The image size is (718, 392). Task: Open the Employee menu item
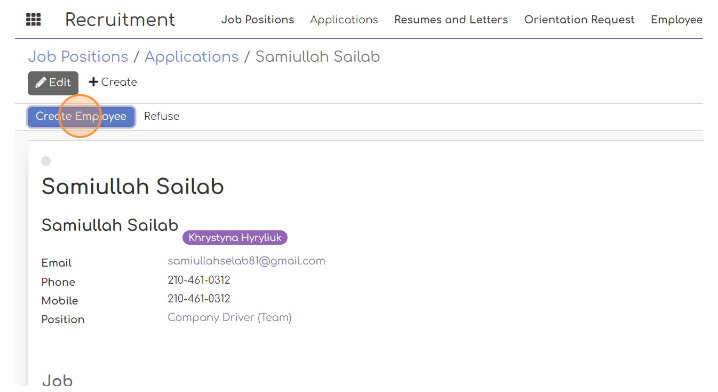pyautogui.click(x=677, y=20)
